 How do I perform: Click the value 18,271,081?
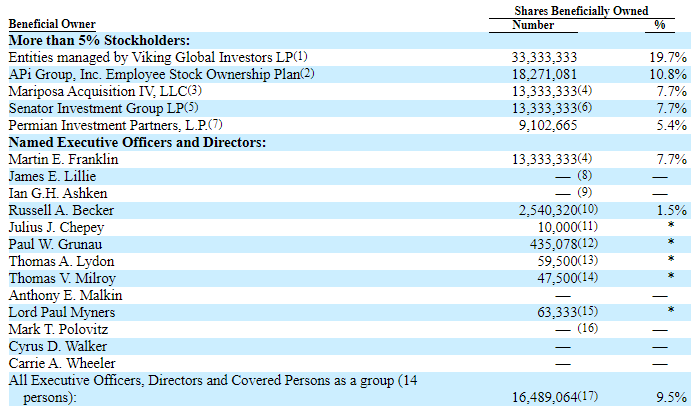click(x=544, y=74)
